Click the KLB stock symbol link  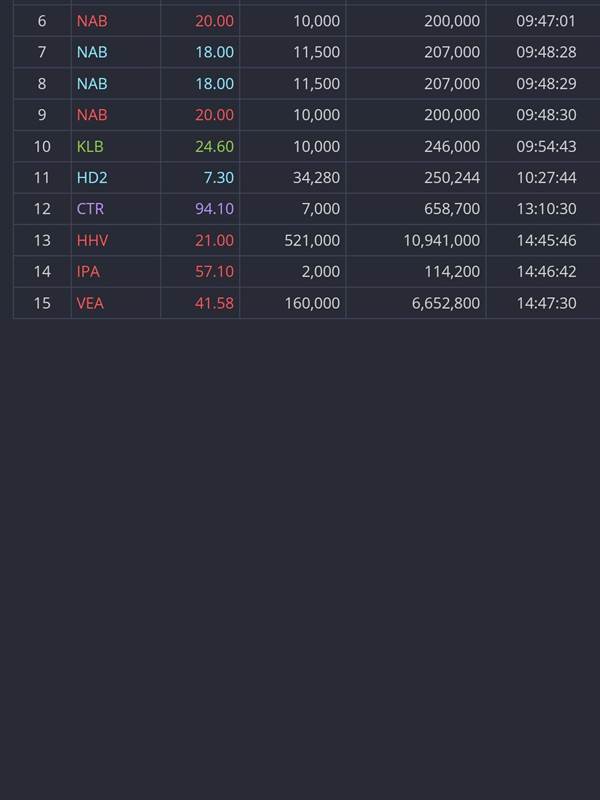[90, 146]
